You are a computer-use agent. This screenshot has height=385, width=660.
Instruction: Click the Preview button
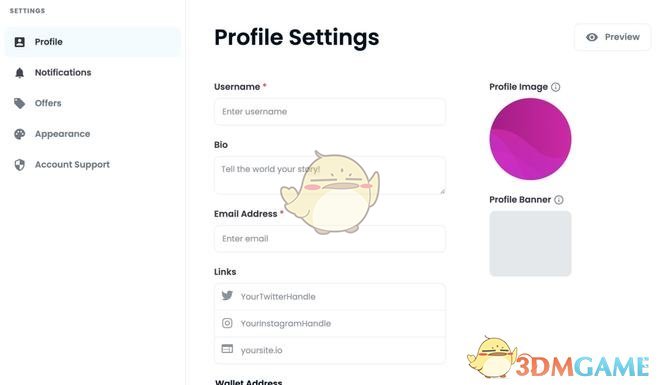pos(612,37)
